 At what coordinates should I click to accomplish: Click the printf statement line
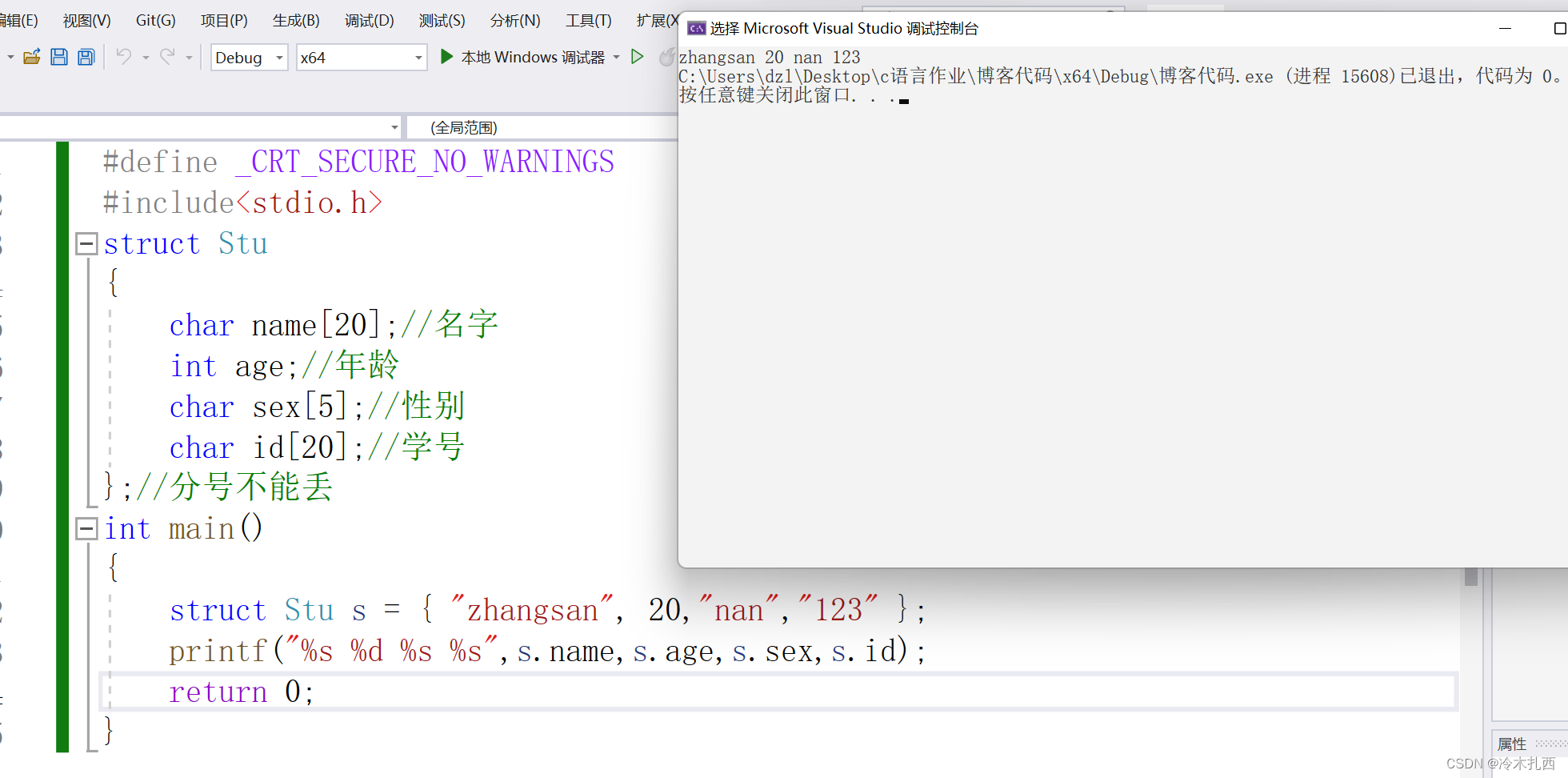click(547, 651)
